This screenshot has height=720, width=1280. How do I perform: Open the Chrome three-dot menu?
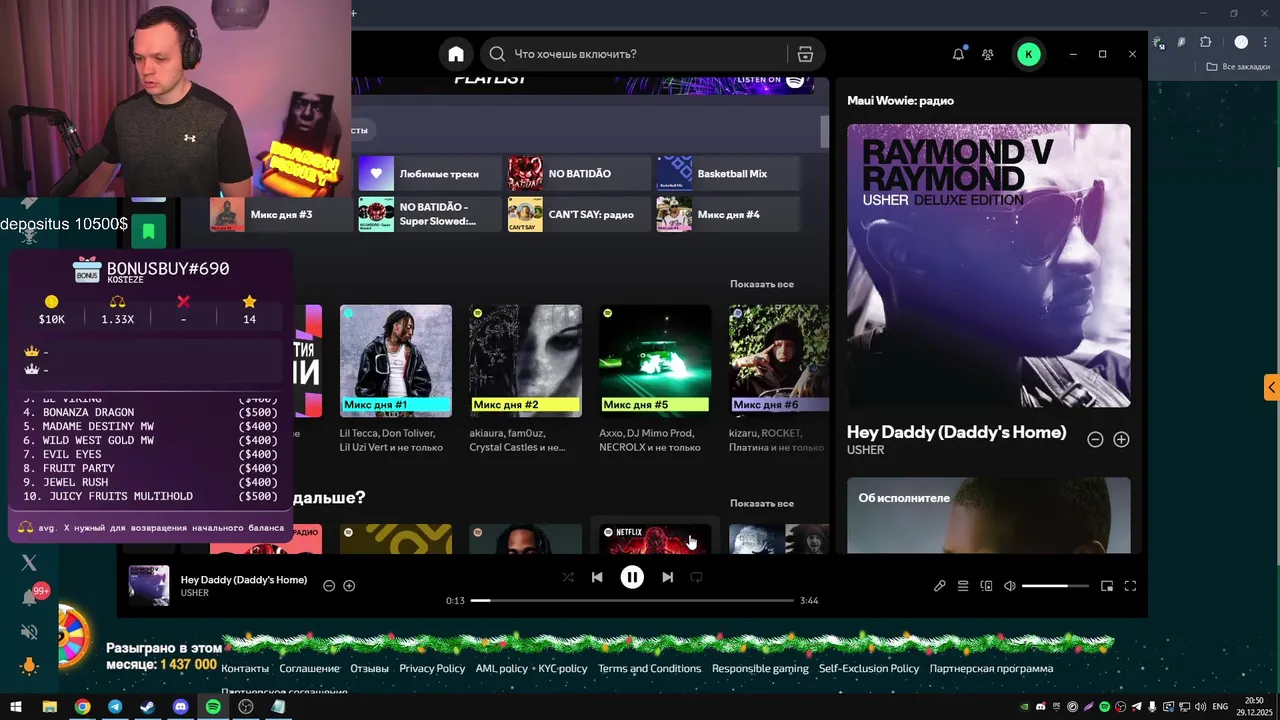[1266, 42]
